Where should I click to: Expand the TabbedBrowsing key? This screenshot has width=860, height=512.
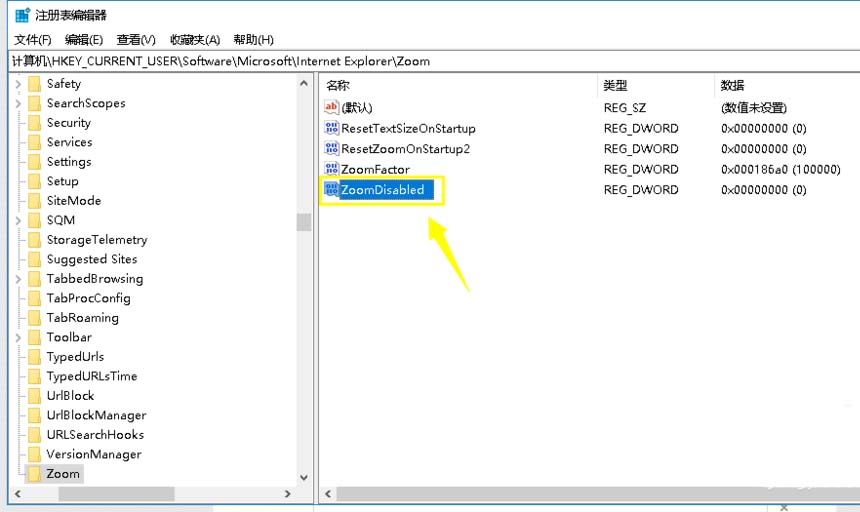pyautogui.click(x=18, y=279)
